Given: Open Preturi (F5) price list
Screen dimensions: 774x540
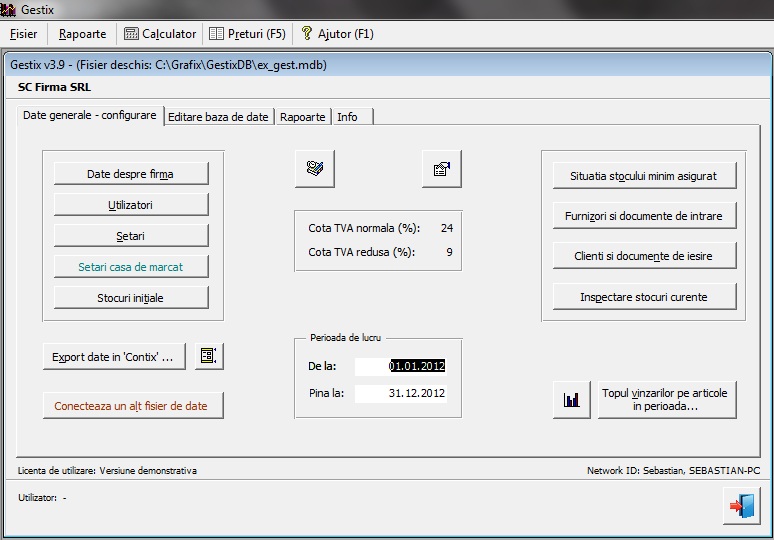Looking at the screenshot, I should coord(248,33).
